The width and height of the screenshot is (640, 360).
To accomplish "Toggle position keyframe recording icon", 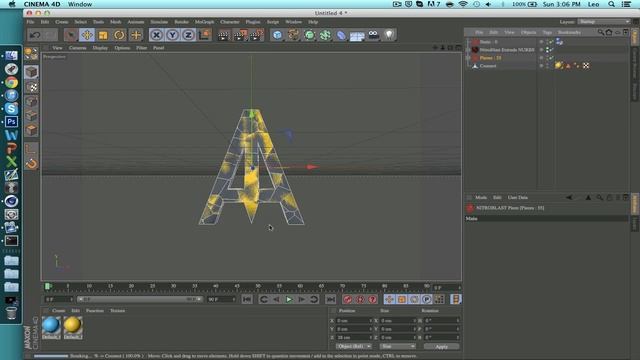I will pos(389,299).
